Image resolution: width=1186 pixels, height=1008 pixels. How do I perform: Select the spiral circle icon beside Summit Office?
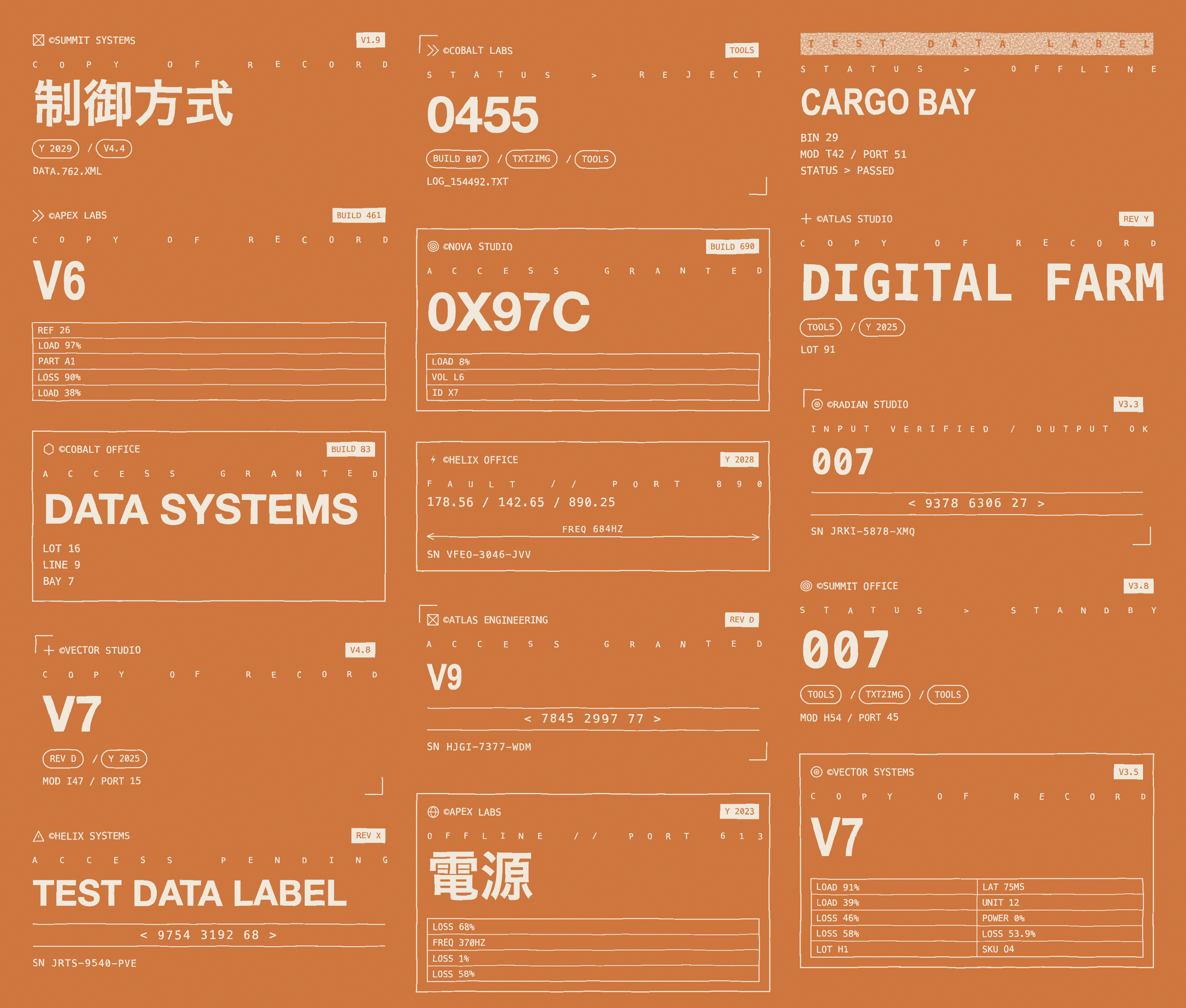(806, 586)
